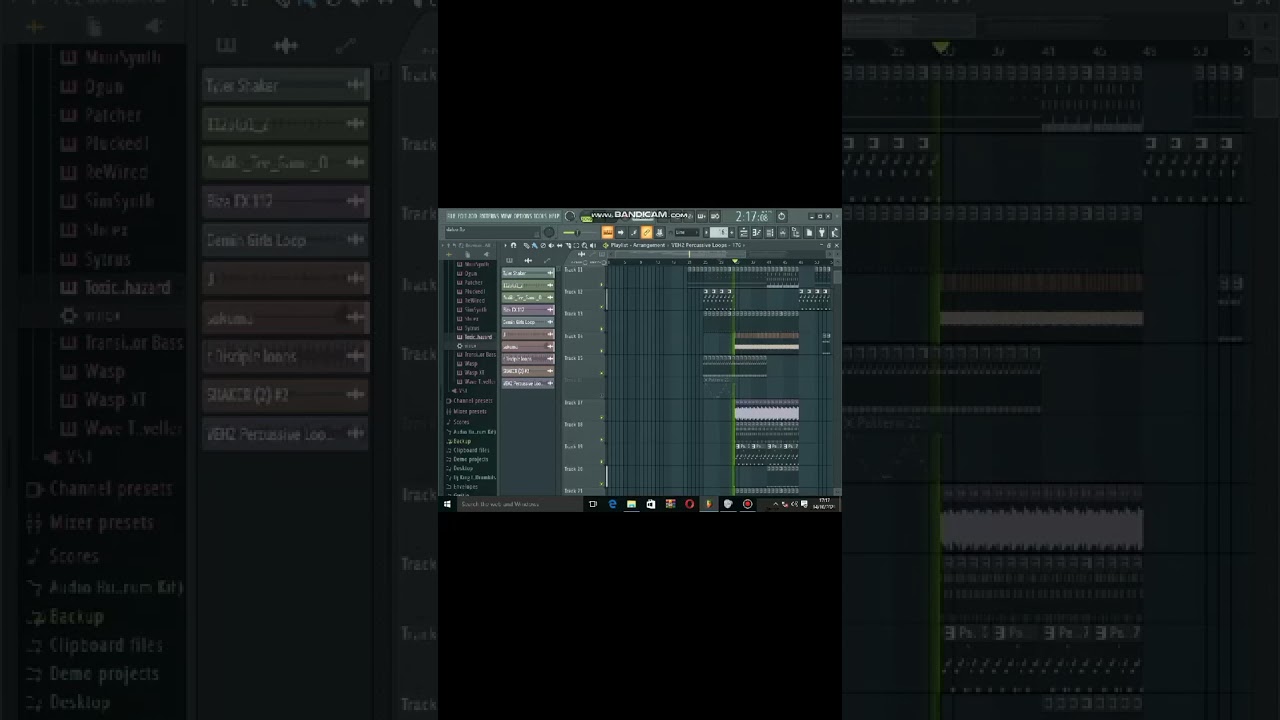Open the View playlist toolbar icon

coord(743,232)
